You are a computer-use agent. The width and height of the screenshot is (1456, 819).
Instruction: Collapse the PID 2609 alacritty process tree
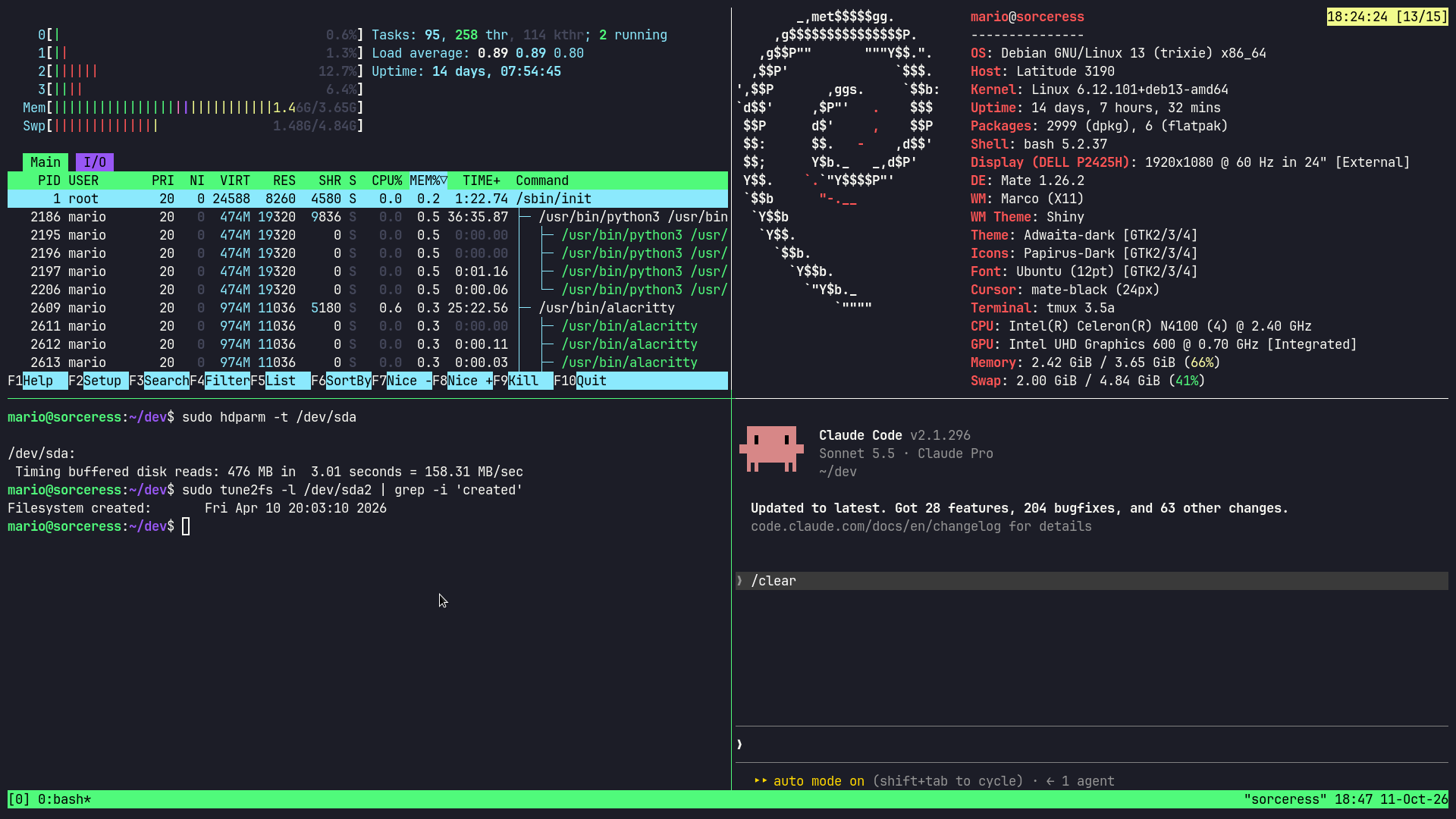525,308
